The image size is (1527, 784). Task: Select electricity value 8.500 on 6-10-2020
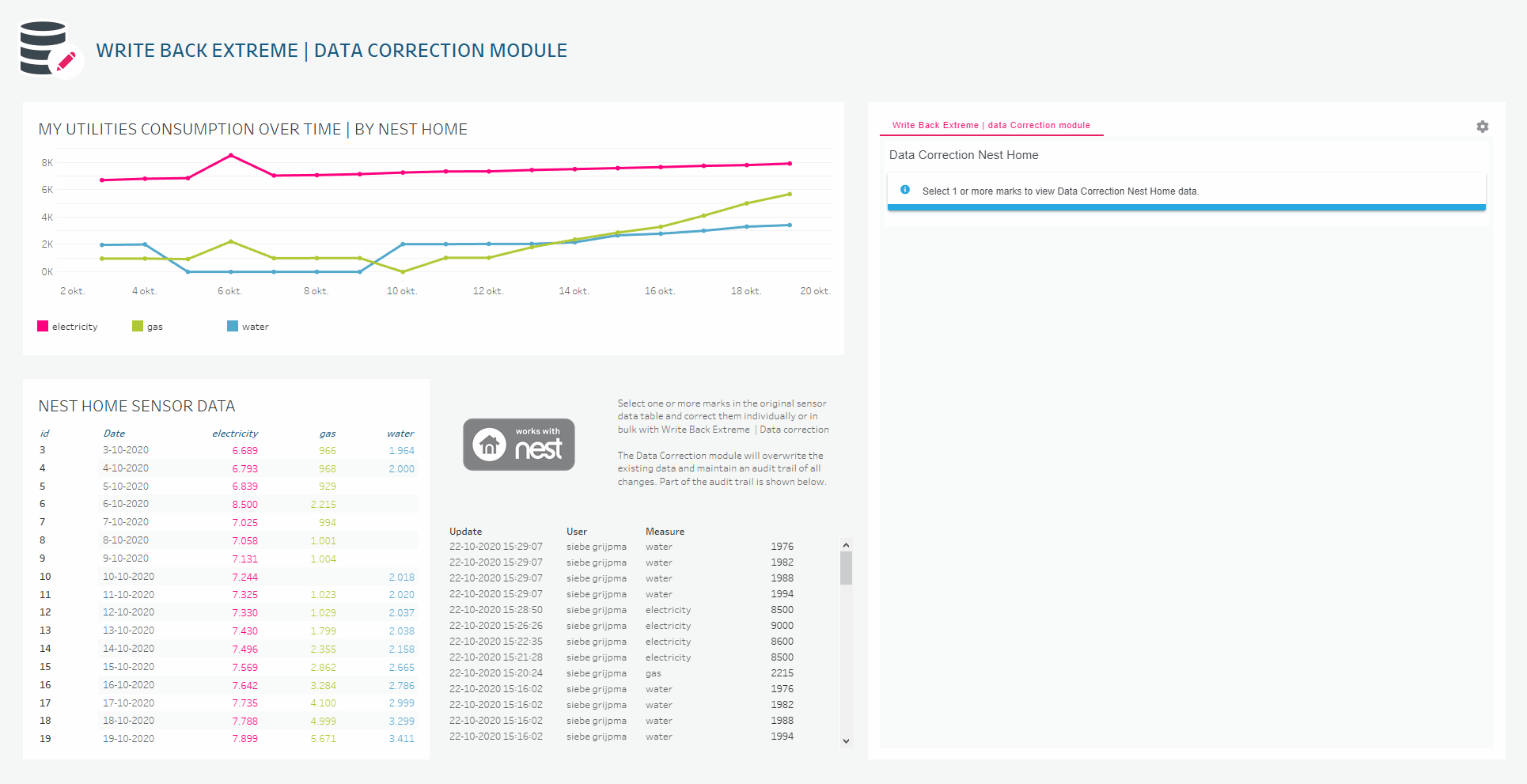pyautogui.click(x=244, y=504)
